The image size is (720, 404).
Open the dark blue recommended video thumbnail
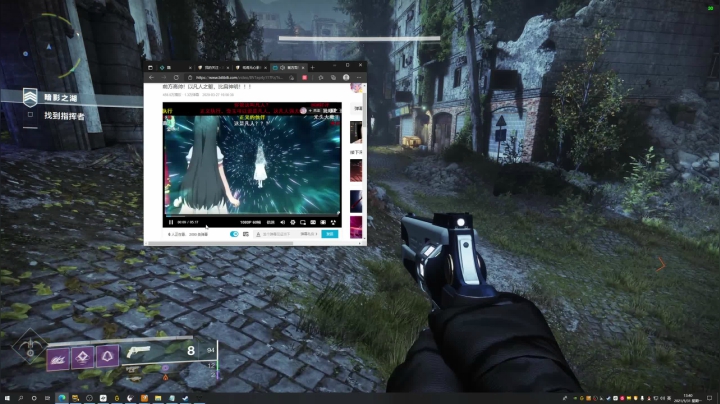(x=356, y=201)
